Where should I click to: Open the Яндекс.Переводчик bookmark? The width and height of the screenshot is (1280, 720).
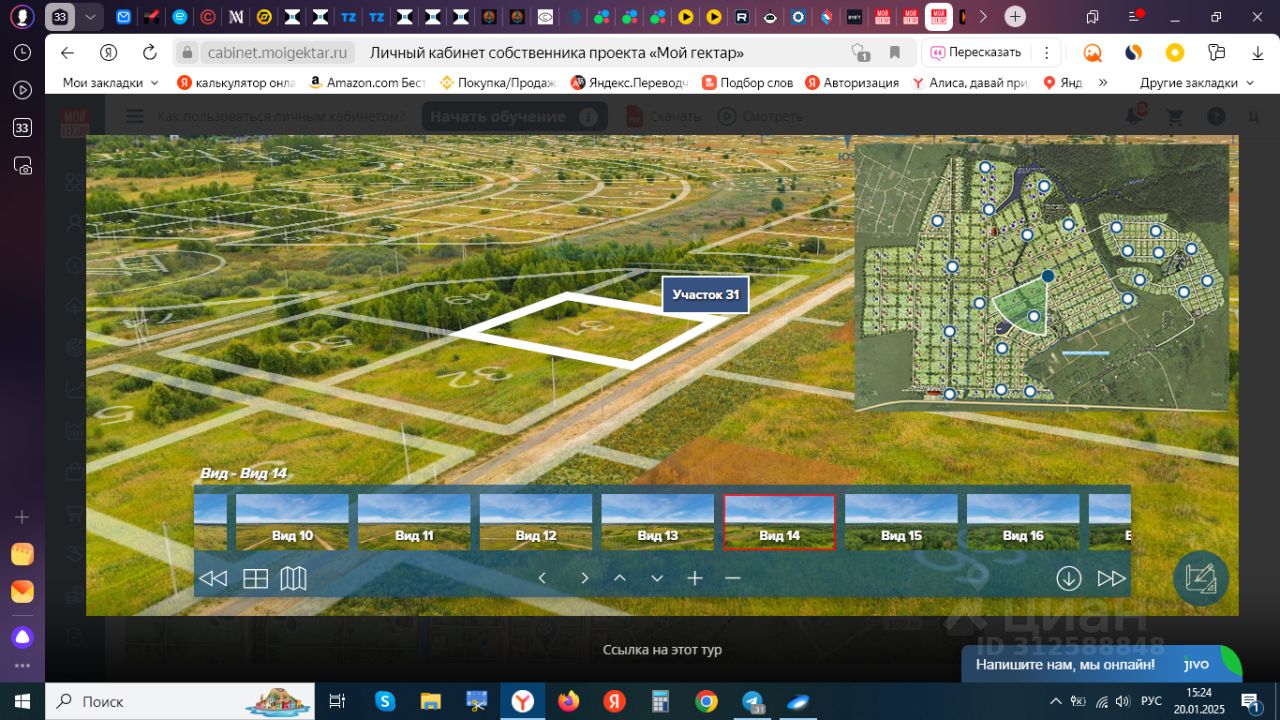pos(629,83)
